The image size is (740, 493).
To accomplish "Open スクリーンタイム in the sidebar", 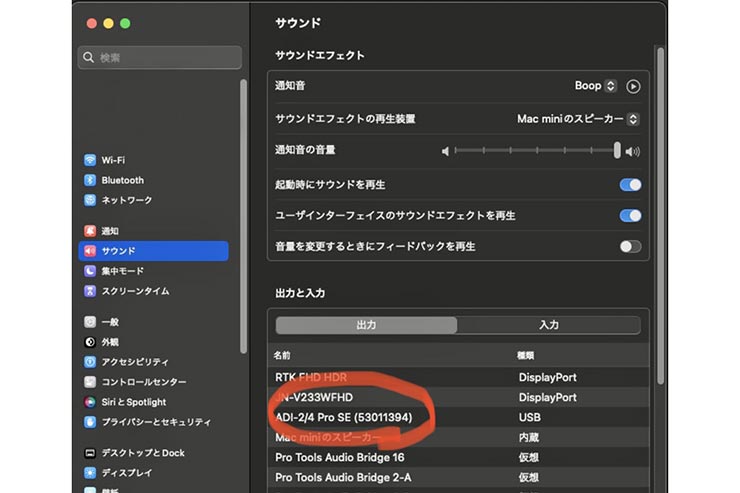I will [x=134, y=291].
